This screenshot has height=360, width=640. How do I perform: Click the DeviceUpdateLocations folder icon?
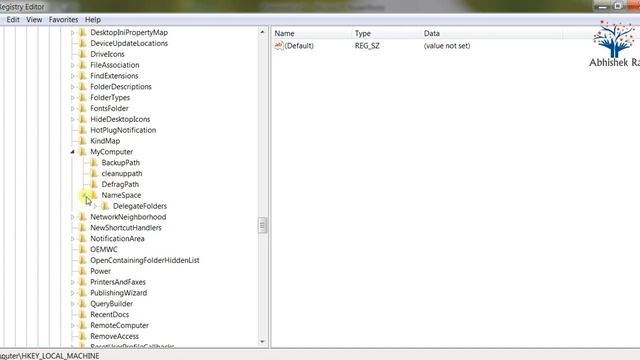coord(82,43)
